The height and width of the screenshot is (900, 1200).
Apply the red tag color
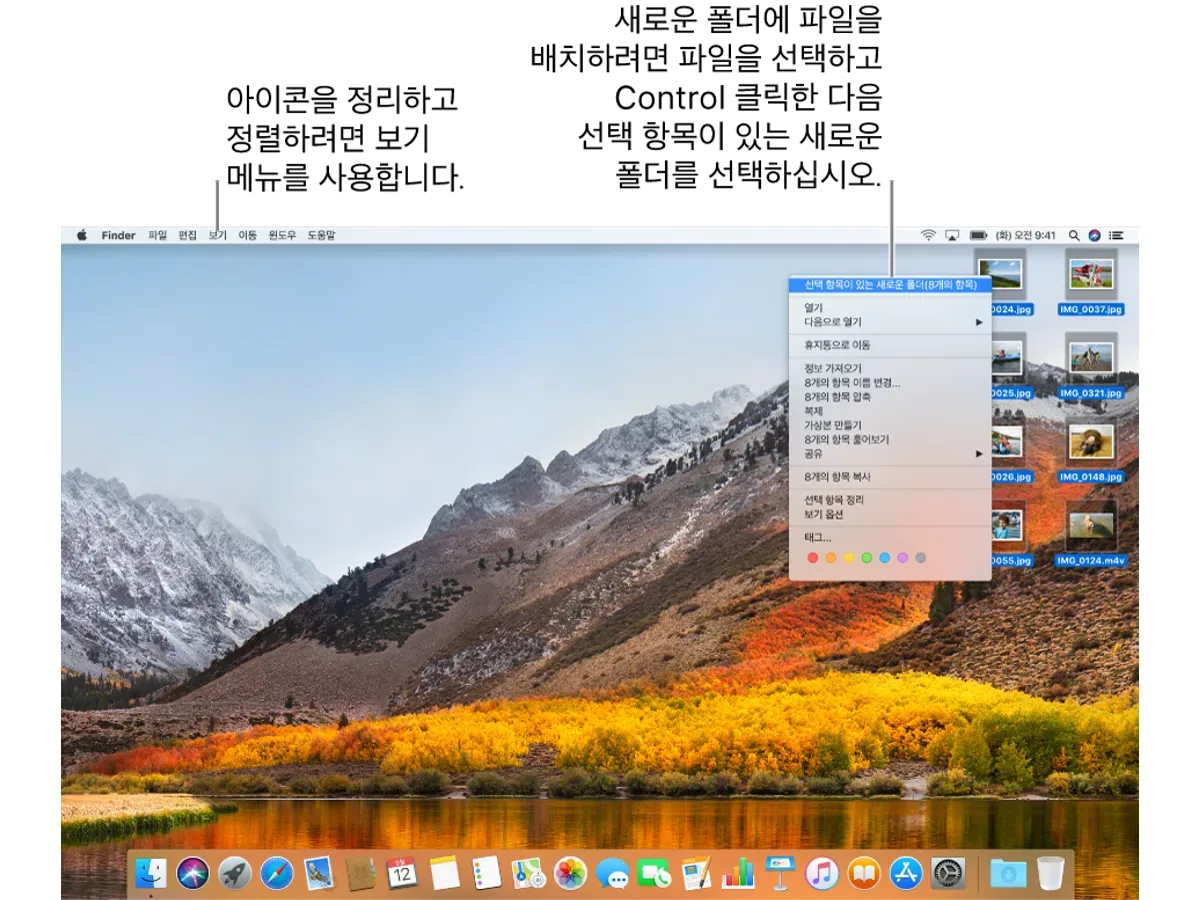tap(812, 557)
